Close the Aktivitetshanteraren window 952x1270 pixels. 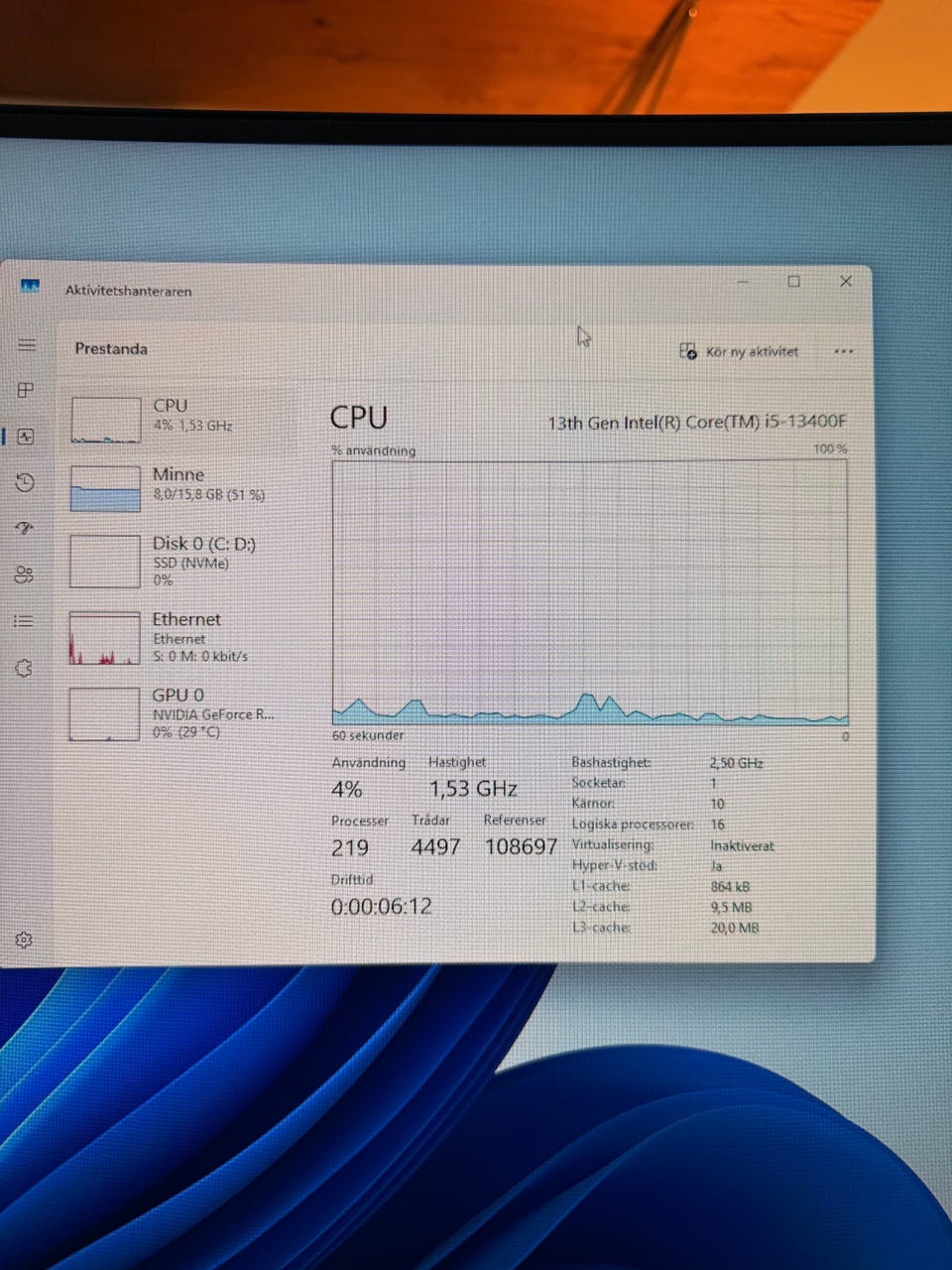click(846, 282)
